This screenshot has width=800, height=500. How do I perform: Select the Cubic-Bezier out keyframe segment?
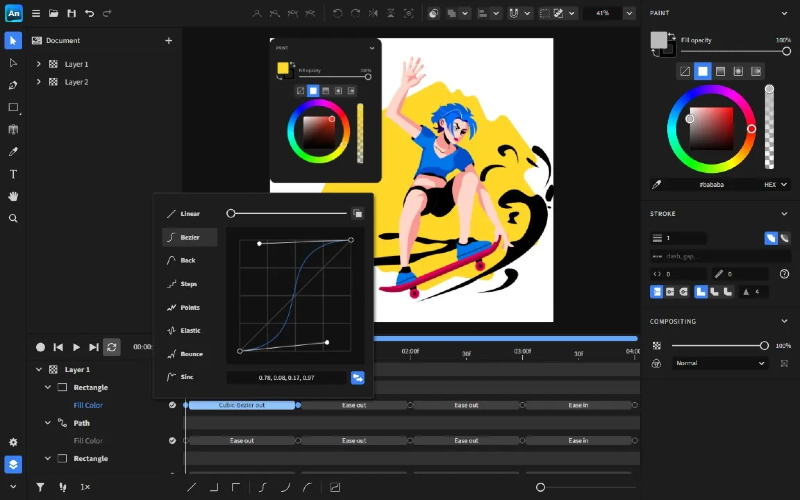coord(242,405)
